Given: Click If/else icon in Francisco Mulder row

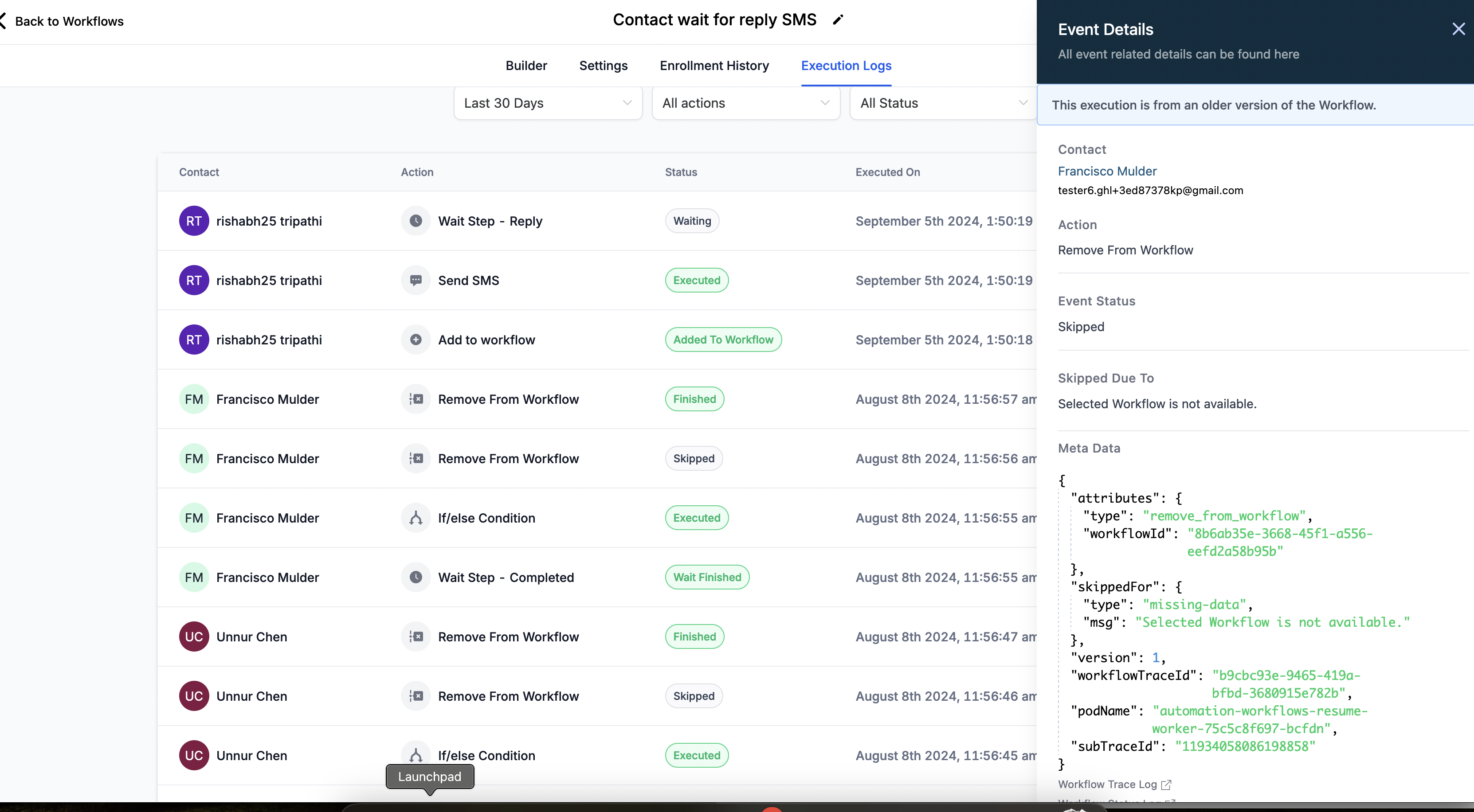Looking at the screenshot, I should (x=416, y=518).
